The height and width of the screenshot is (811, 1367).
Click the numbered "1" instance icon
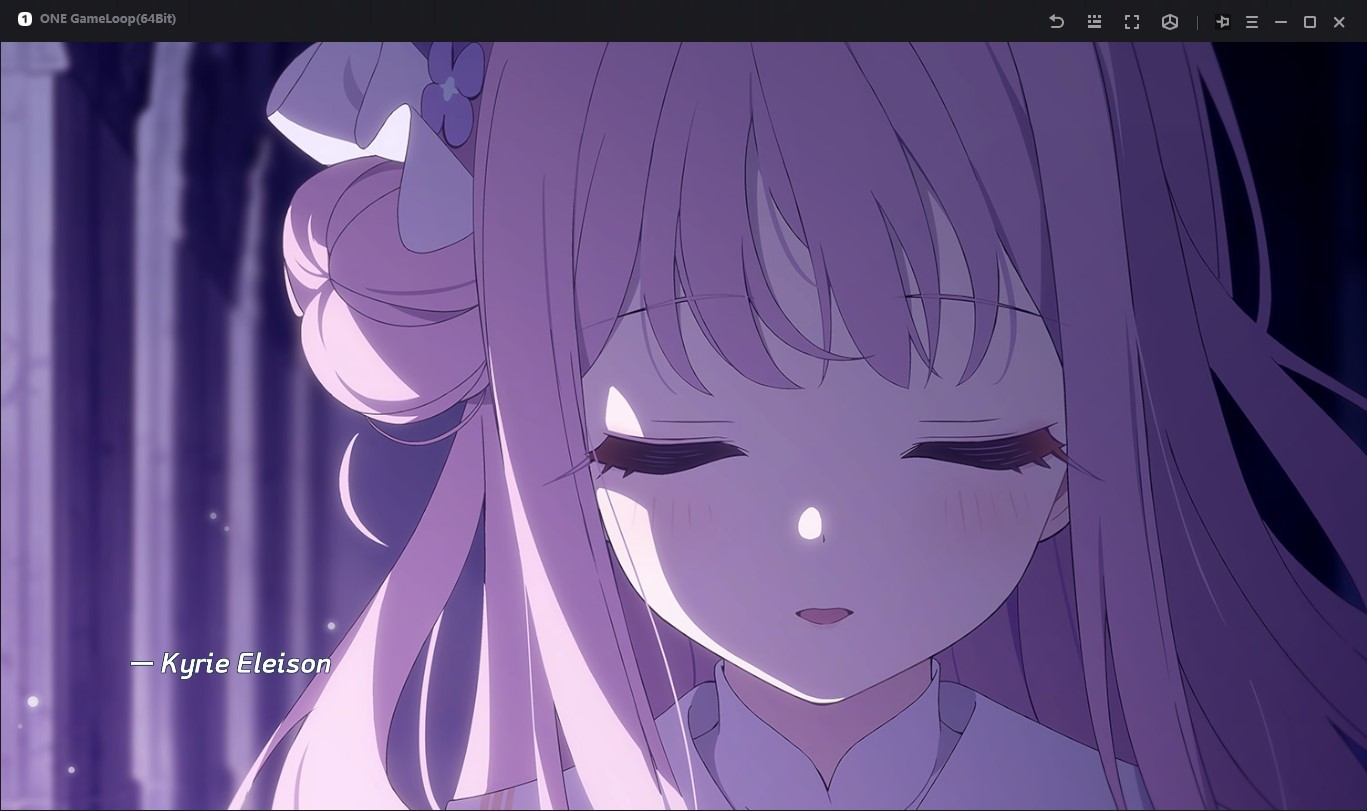[x=24, y=19]
